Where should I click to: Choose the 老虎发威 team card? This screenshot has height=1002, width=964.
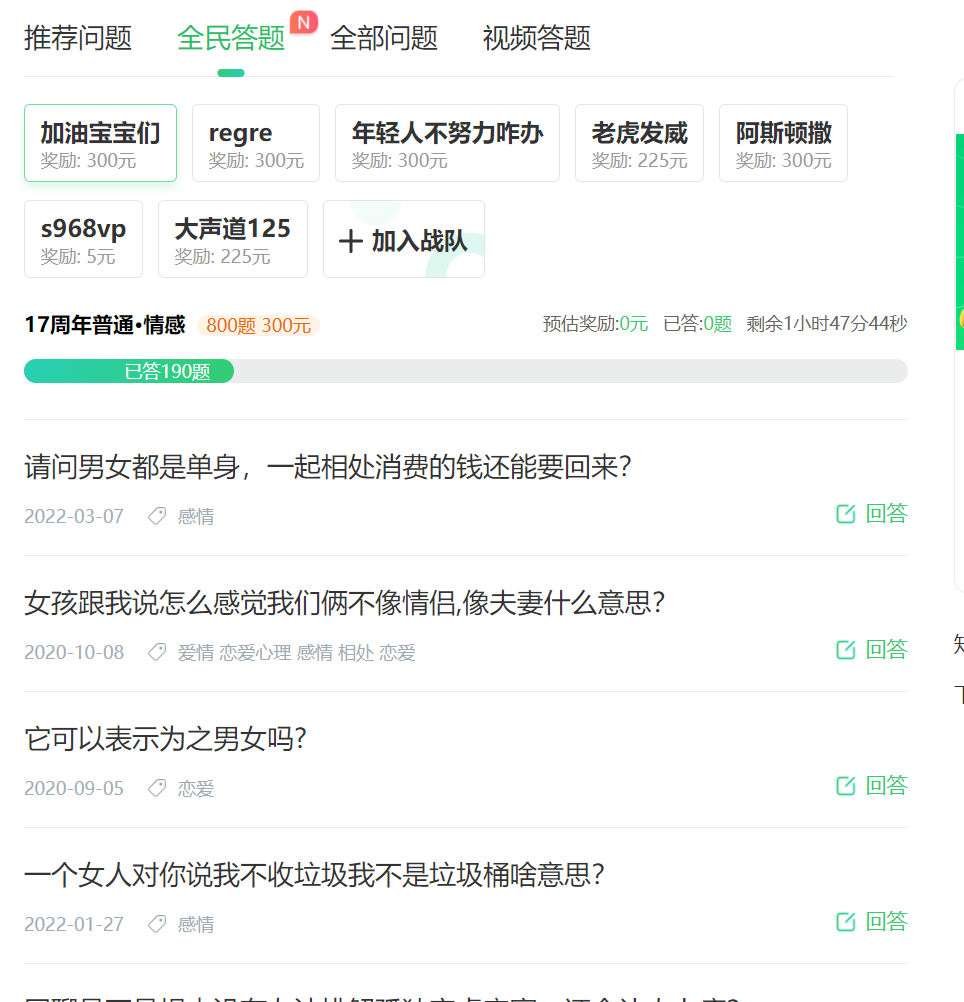pyautogui.click(x=639, y=142)
